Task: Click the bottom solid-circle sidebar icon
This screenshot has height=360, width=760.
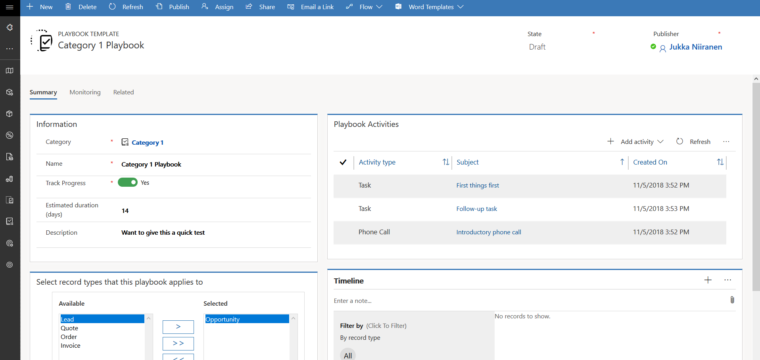Action: [x=10, y=265]
